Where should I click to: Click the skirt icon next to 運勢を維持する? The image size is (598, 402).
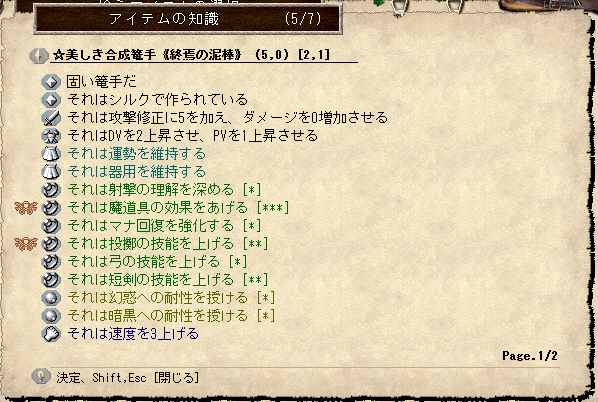click(x=51, y=154)
